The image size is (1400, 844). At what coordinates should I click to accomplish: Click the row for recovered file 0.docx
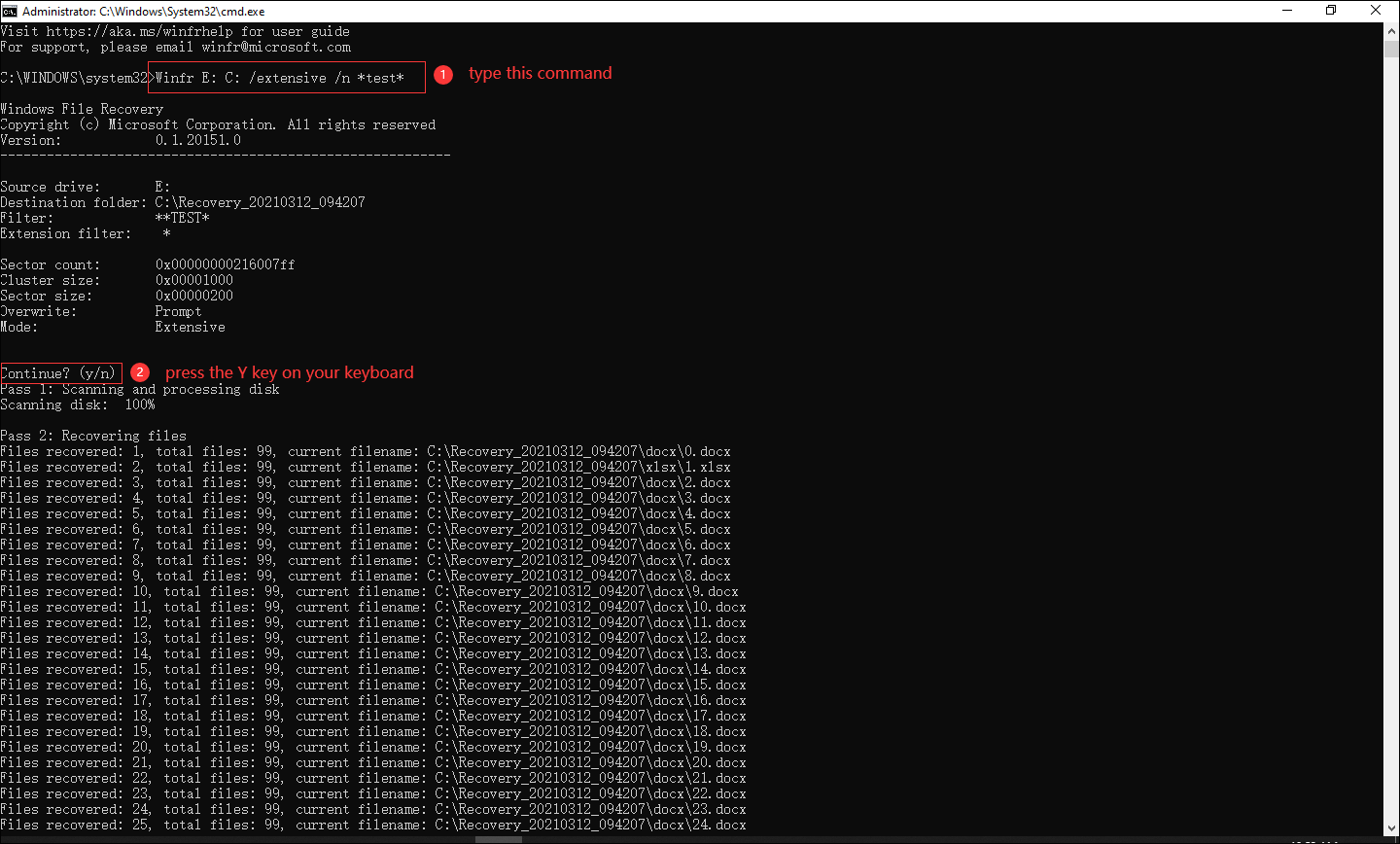pyautogui.click(x=366, y=451)
